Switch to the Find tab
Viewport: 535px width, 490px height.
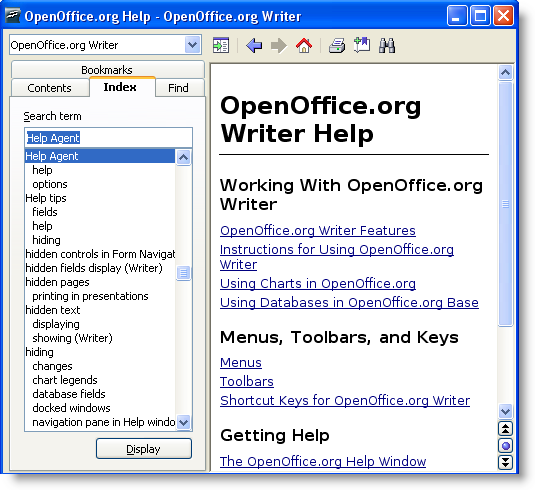coord(179,88)
